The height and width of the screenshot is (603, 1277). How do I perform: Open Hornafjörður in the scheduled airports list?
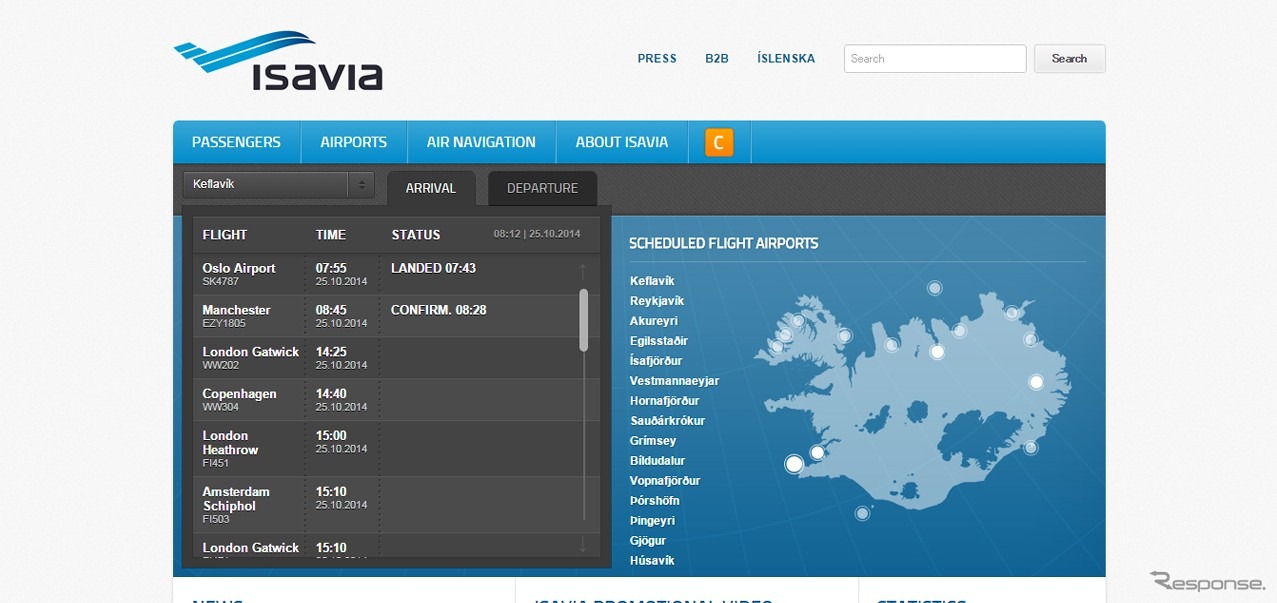[664, 401]
